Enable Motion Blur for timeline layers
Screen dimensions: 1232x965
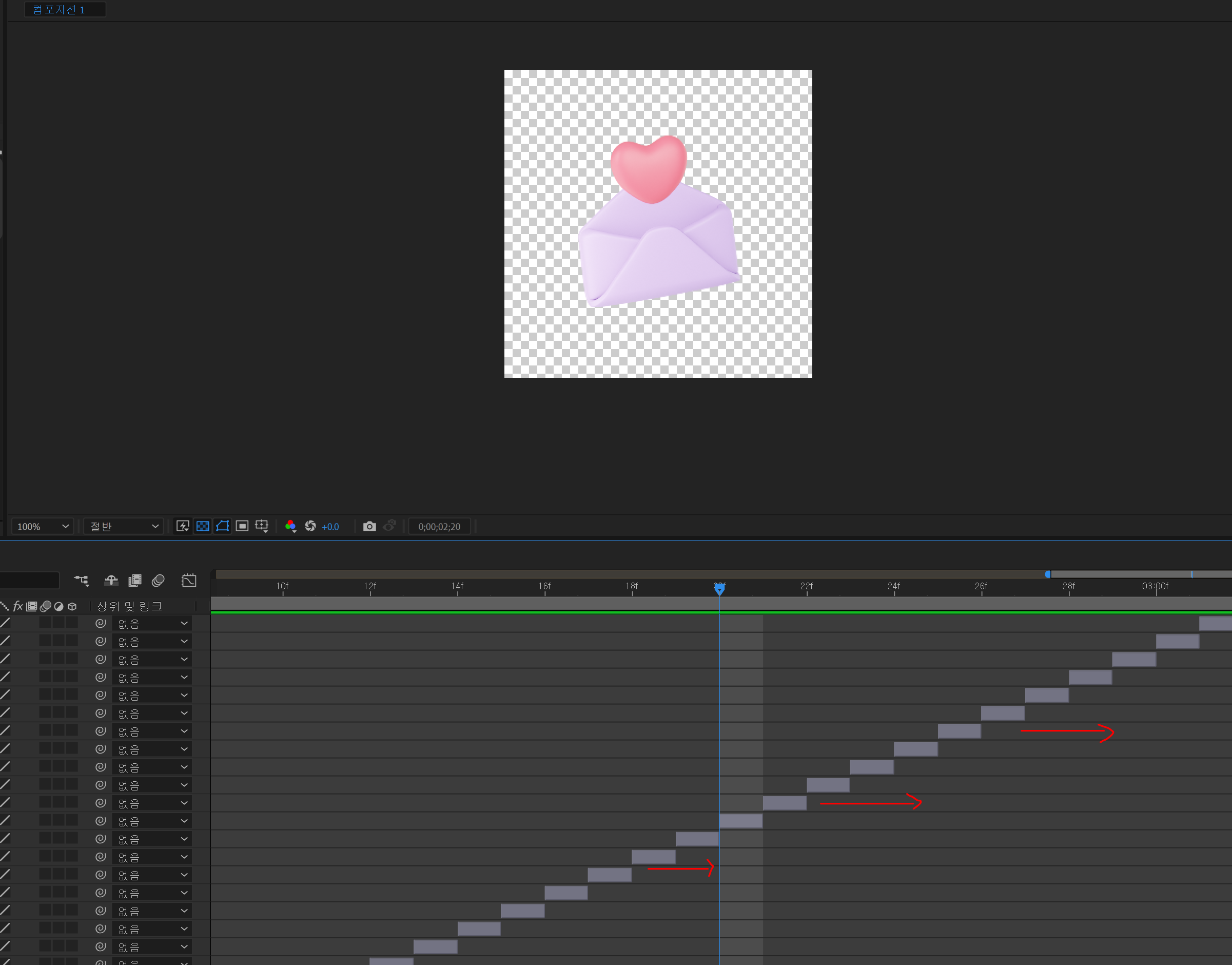158,580
